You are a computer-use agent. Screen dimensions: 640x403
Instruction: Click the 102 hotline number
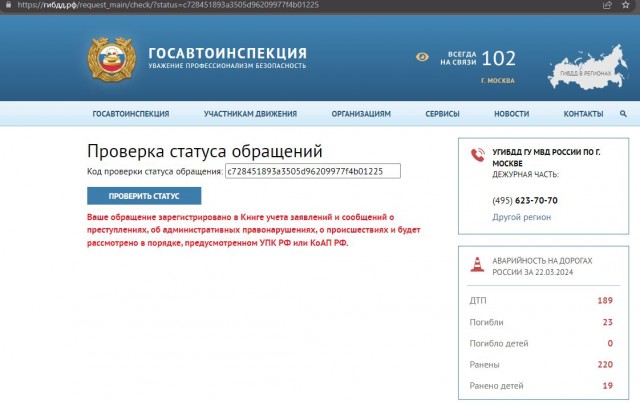(498, 58)
